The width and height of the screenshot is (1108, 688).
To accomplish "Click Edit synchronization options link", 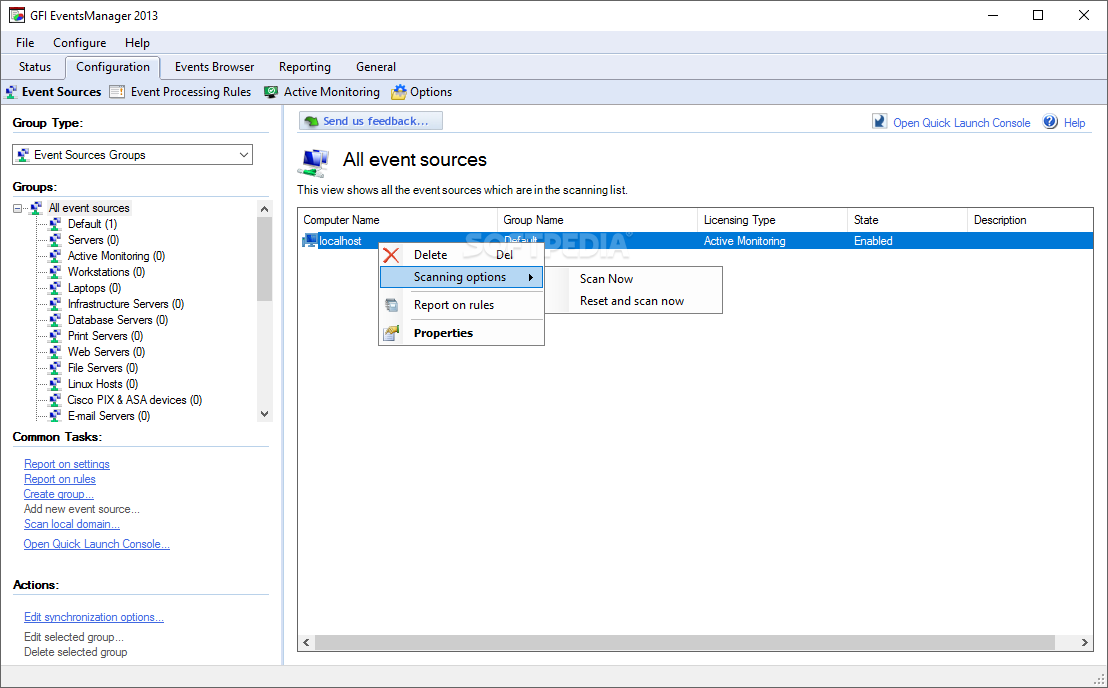I will [x=94, y=617].
